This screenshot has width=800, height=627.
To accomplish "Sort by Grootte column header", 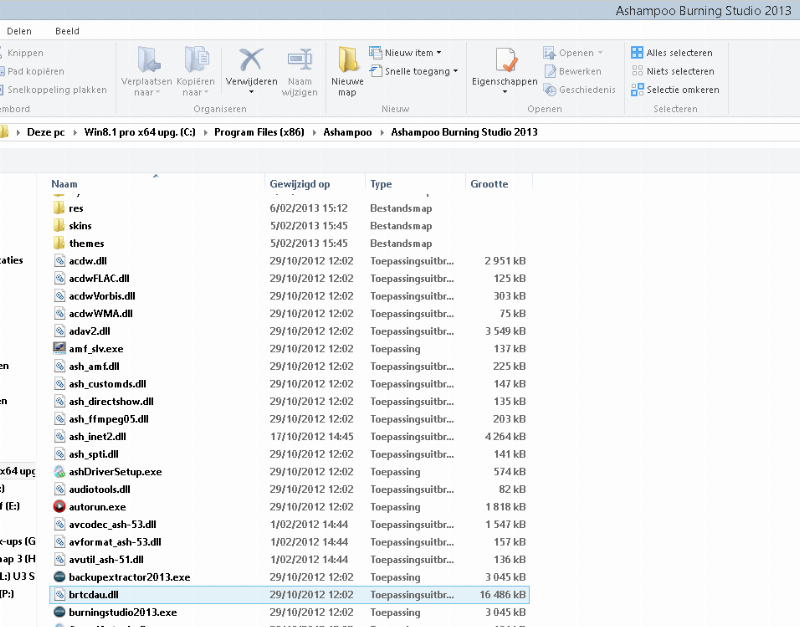I will click(489, 184).
